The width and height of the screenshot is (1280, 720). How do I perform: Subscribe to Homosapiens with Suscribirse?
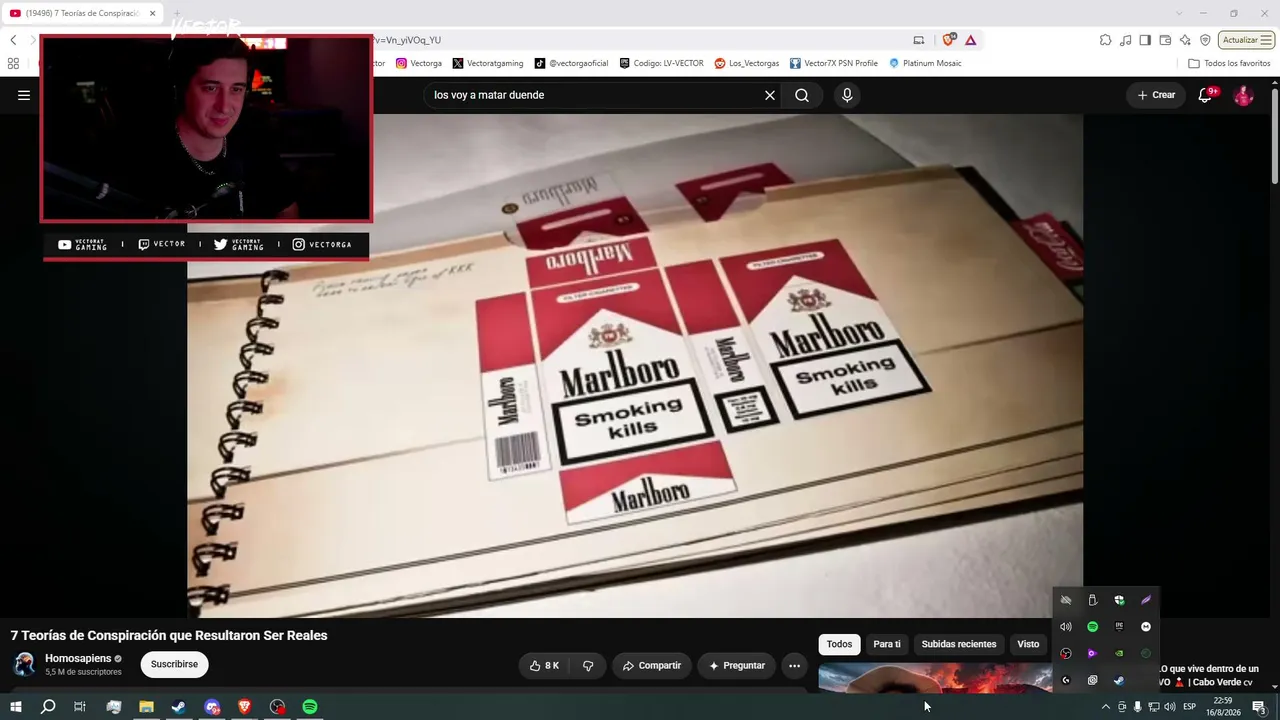coord(174,664)
